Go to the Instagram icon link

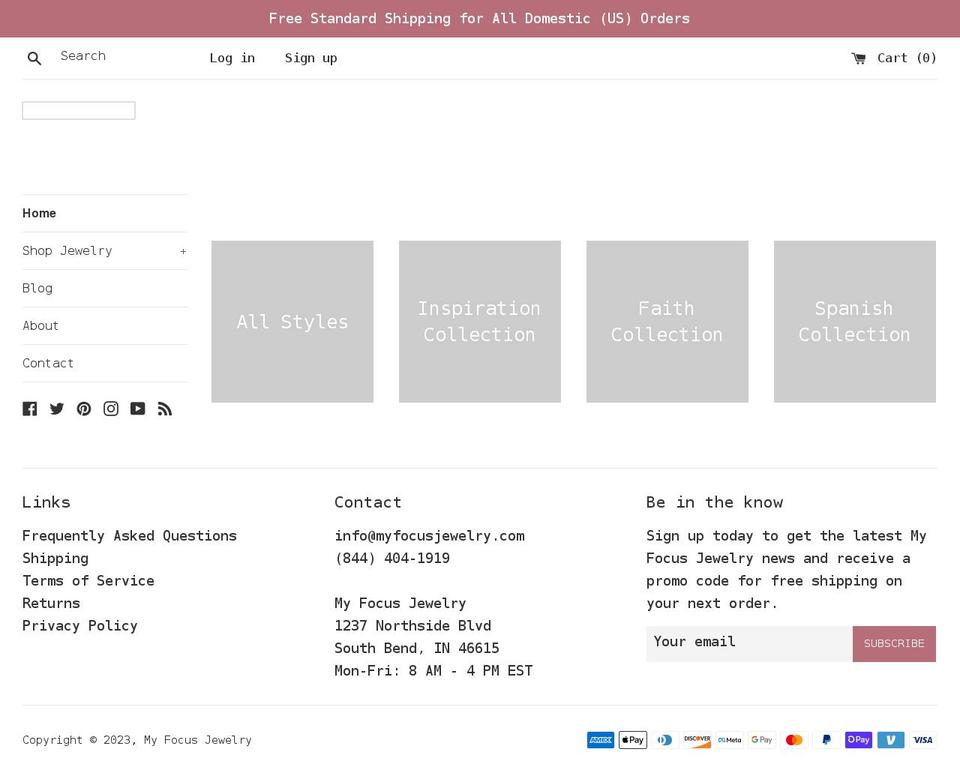pos(111,409)
